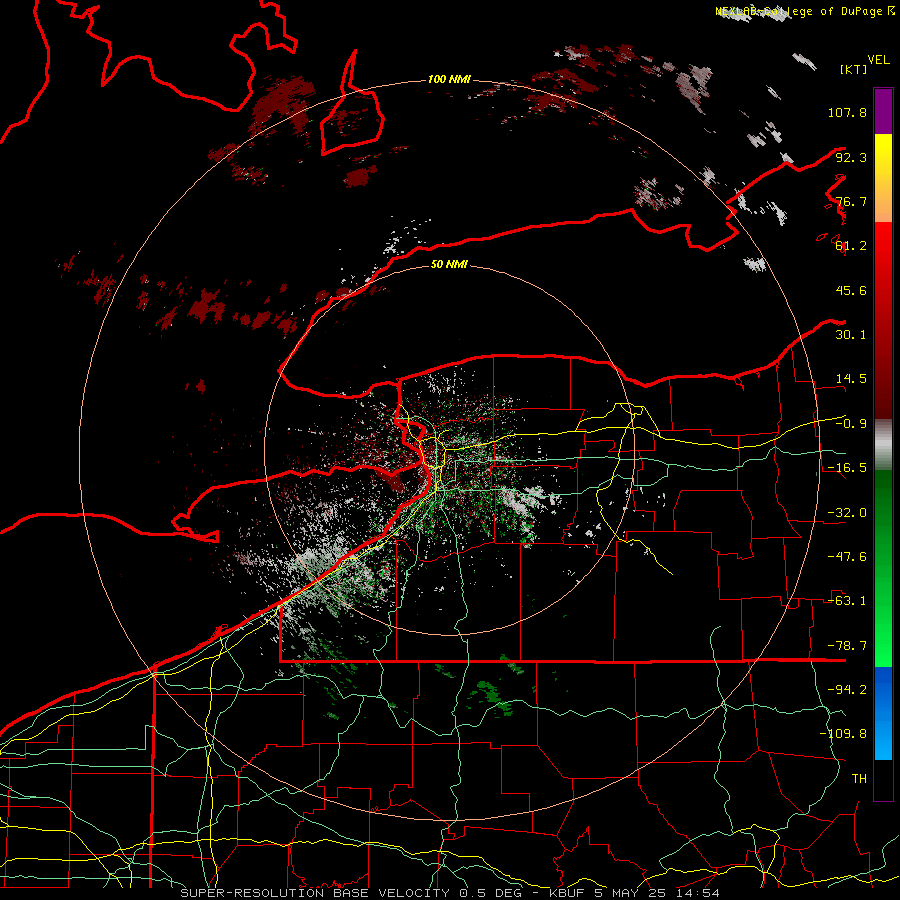Click the 50 NMI range ring label
Viewport: 900px width, 900px height.
click(449, 264)
